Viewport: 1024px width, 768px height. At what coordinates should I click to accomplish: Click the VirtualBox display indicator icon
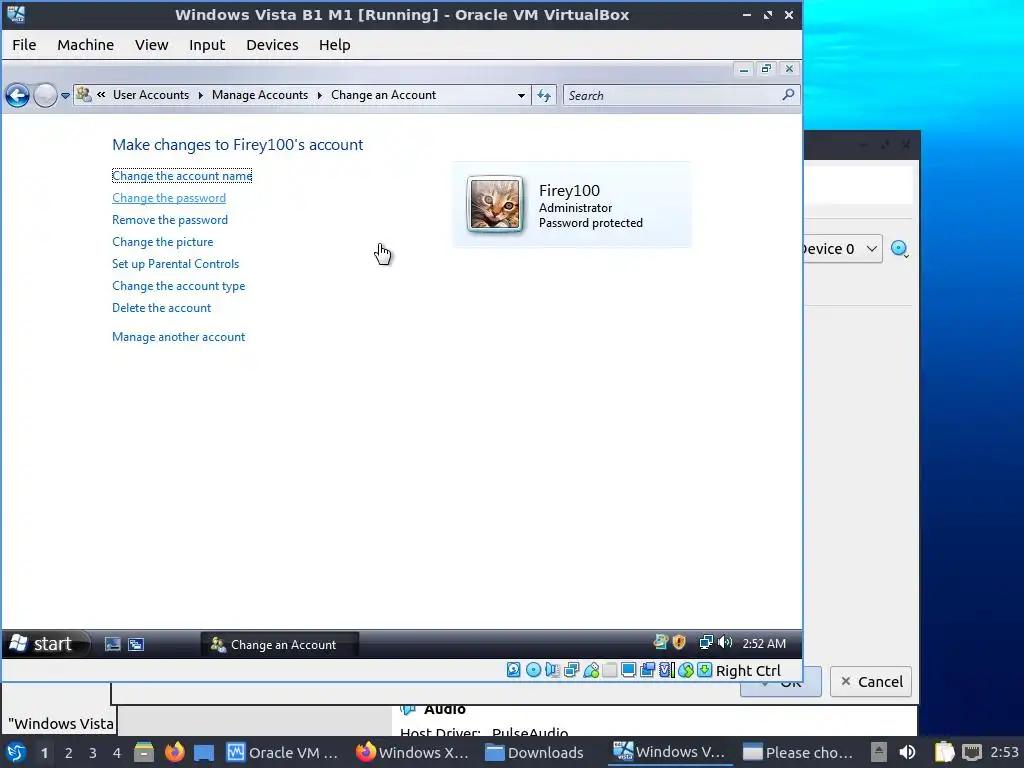(628, 670)
